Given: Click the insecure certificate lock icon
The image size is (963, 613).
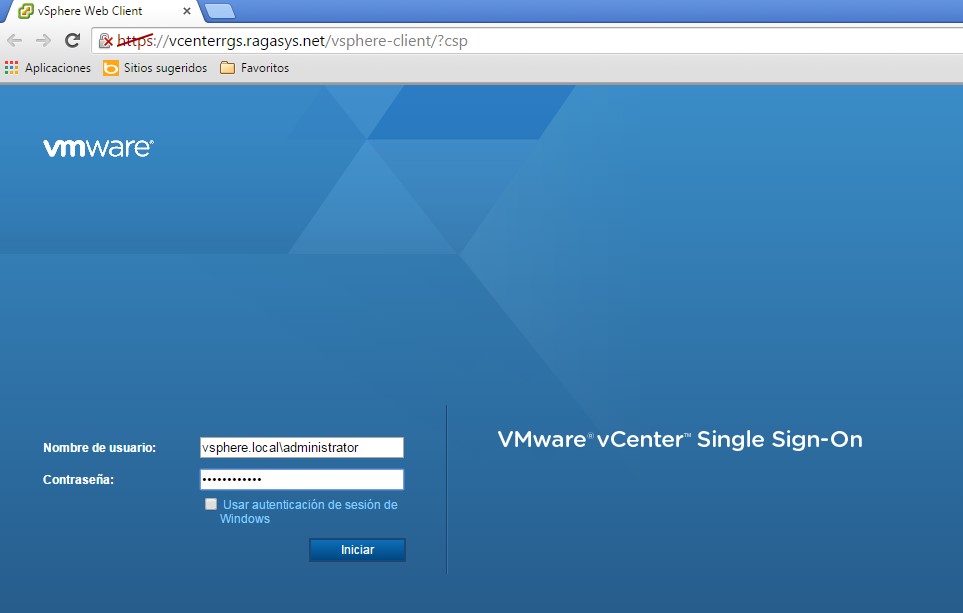Looking at the screenshot, I should point(106,41).
